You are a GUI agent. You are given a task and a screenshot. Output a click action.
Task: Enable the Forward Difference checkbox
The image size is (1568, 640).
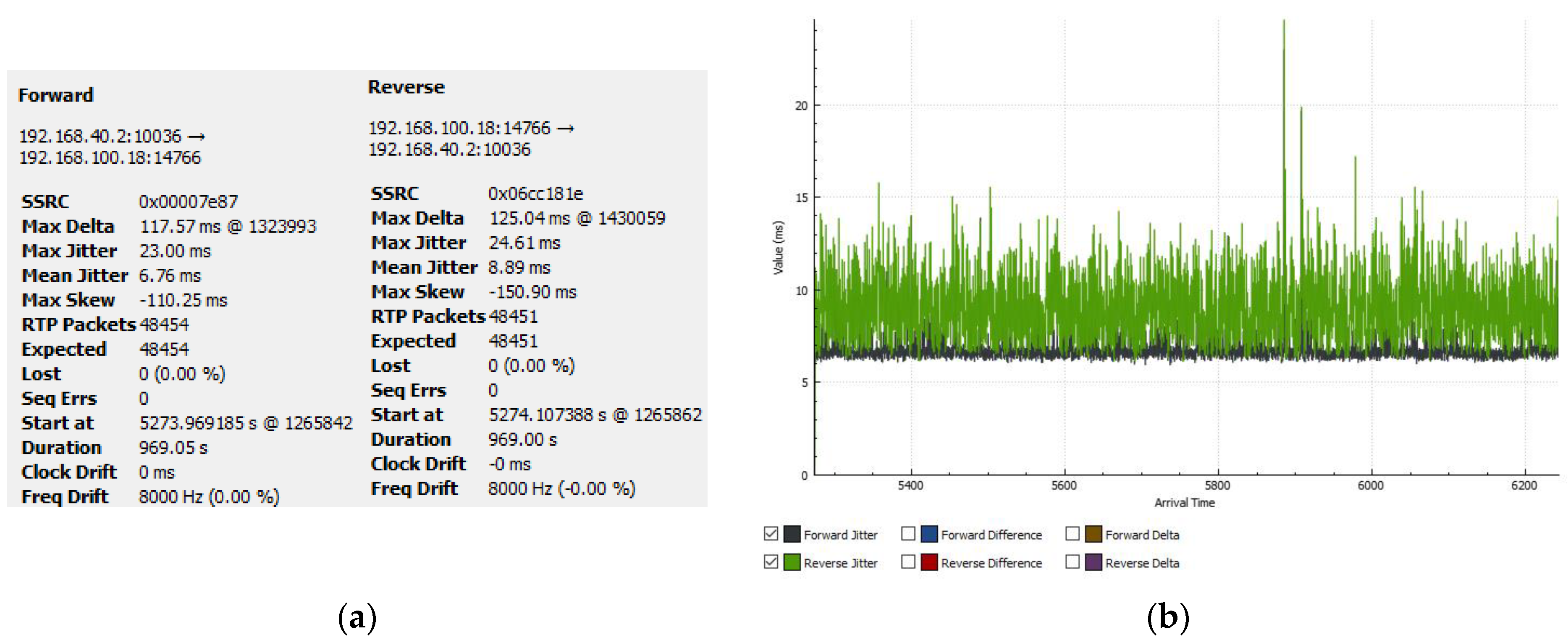tap(908, 534)
